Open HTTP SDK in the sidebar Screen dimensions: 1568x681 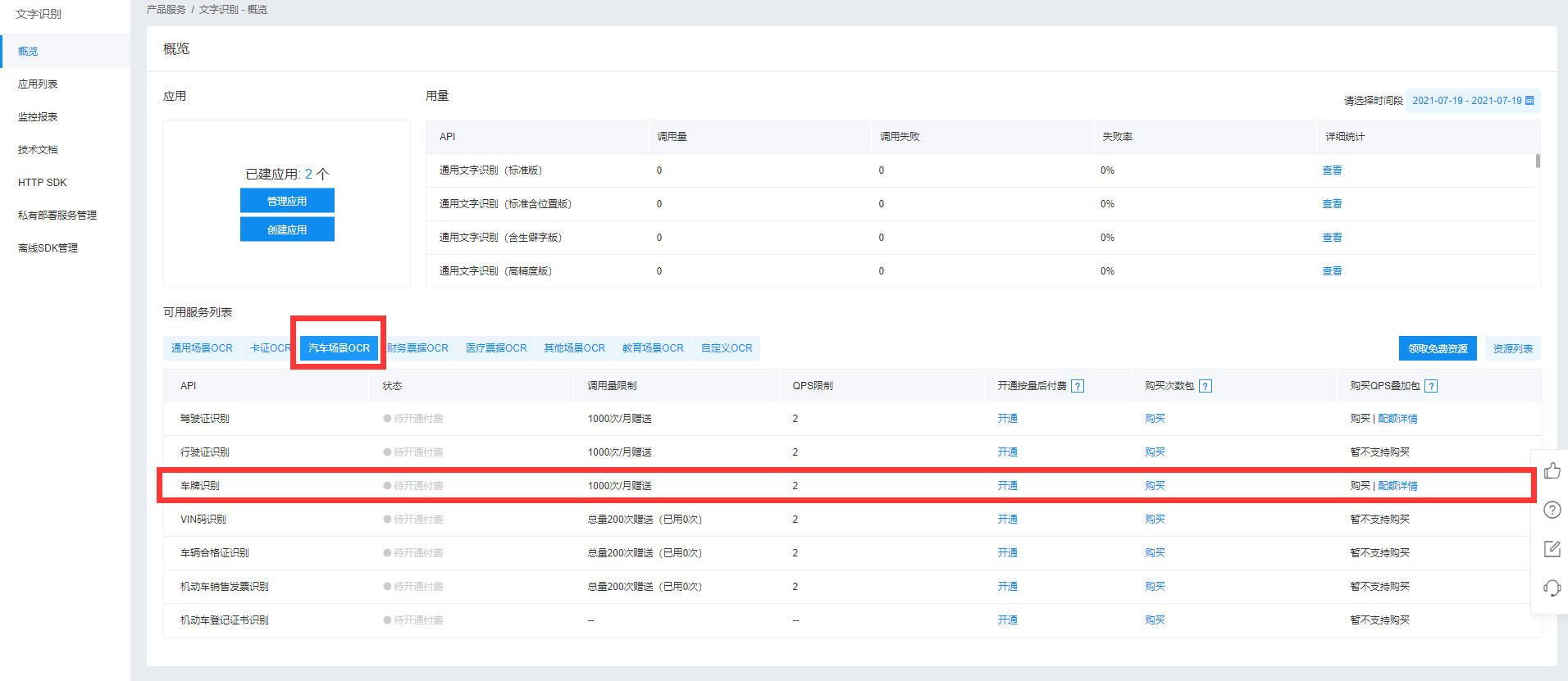coord(43,182)
